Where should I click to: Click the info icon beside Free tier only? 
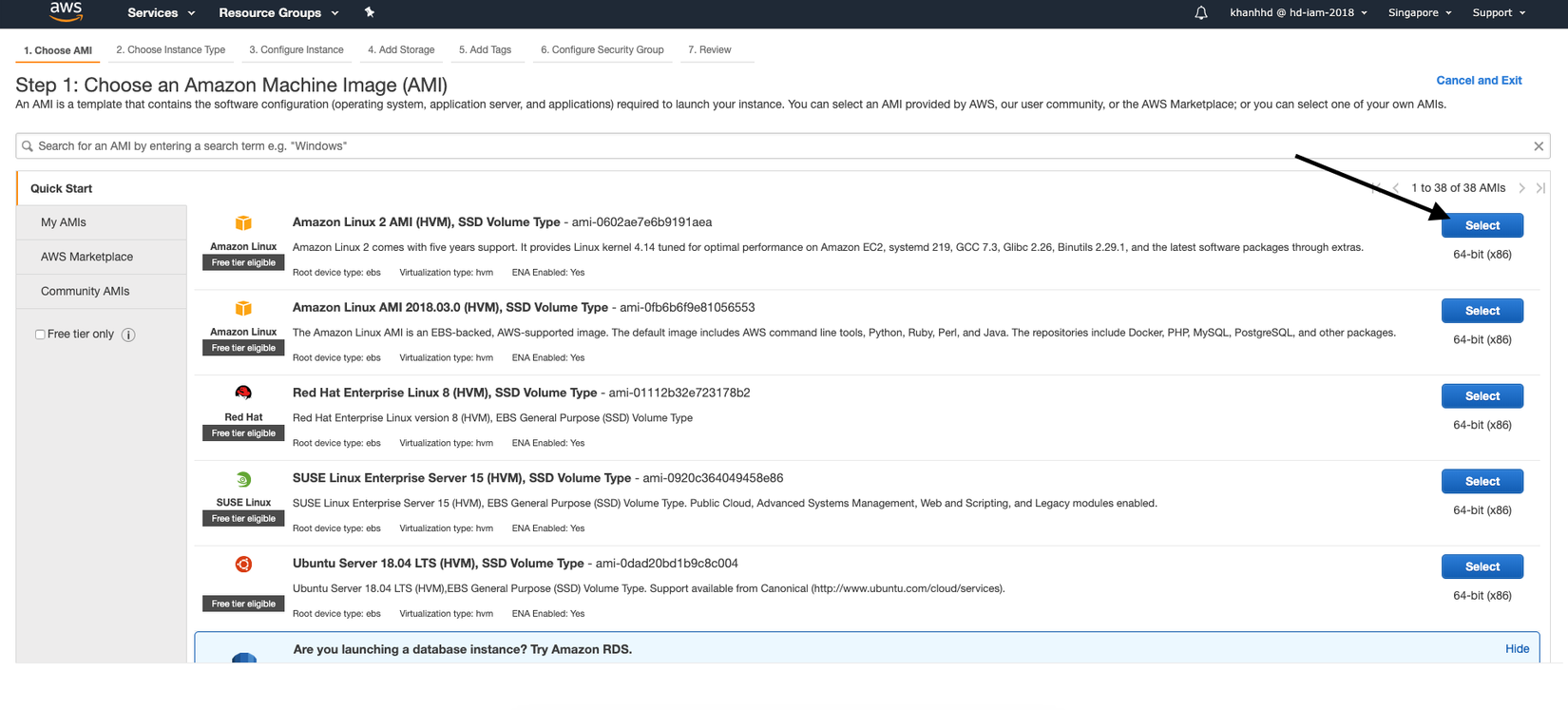[128, 335]
